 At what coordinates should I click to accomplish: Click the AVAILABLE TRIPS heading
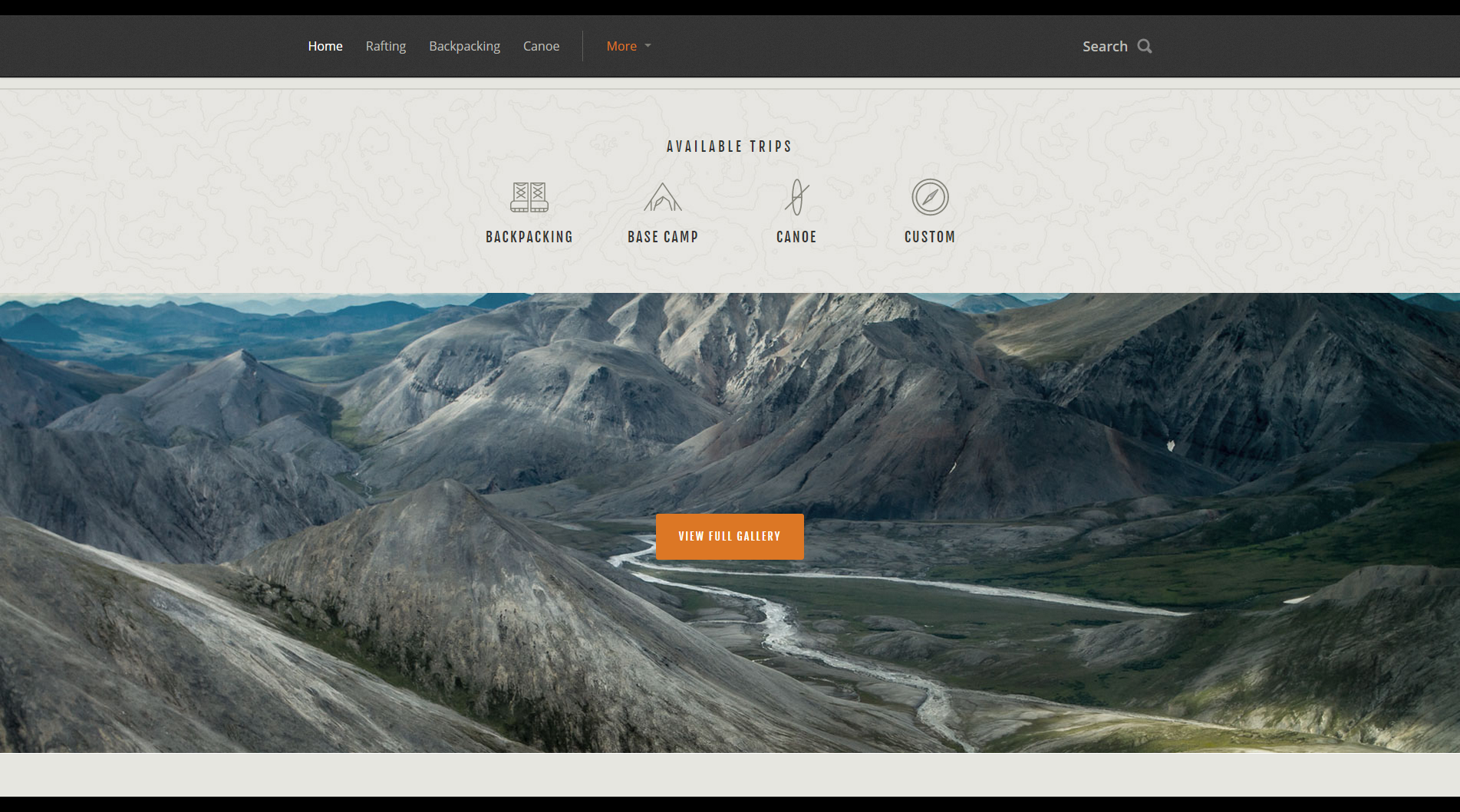point(729,146)
